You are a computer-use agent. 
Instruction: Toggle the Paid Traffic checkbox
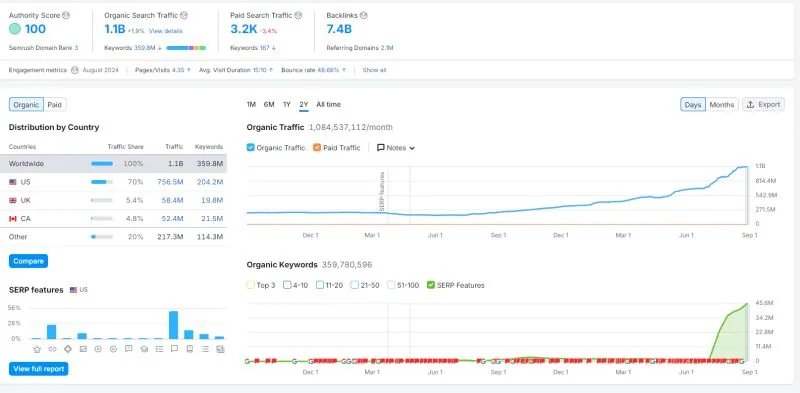point(317,148)
